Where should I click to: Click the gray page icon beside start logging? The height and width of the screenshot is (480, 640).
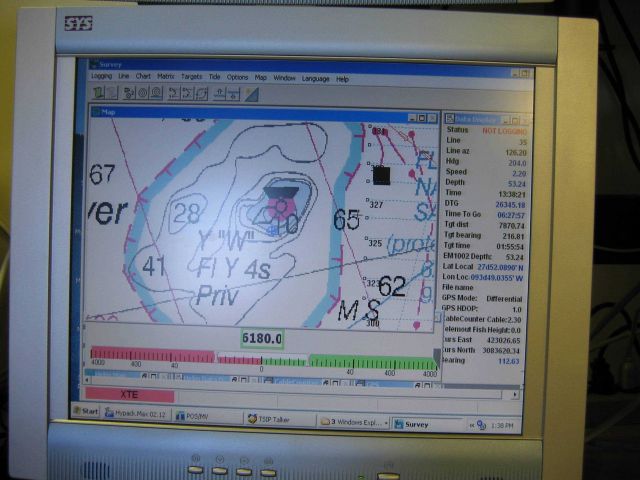click(x=112, y=93)
